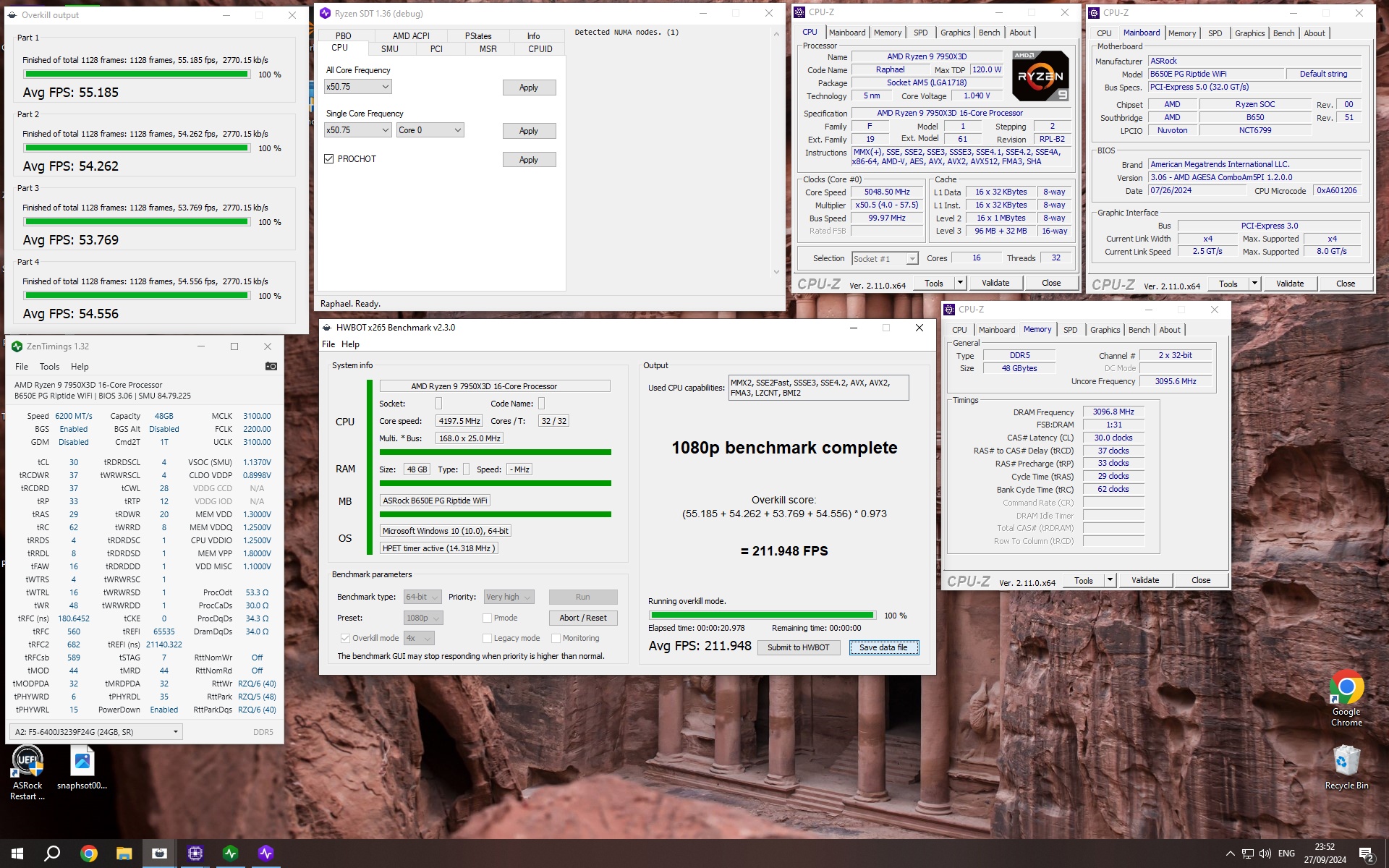Click CPU-Z Memory window title icon
This screenshot has height=868, width=1389.
pyautogui.click(x=949, y=310)
